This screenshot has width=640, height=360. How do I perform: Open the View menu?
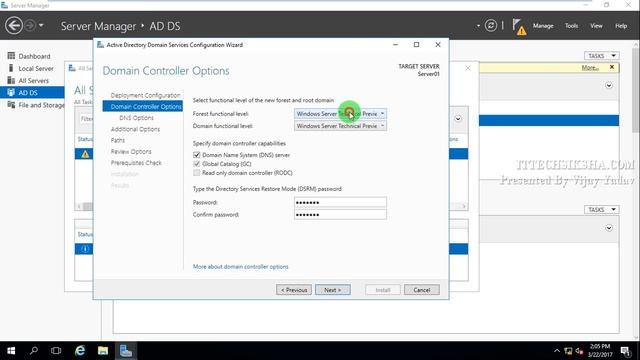click(596, 26)
